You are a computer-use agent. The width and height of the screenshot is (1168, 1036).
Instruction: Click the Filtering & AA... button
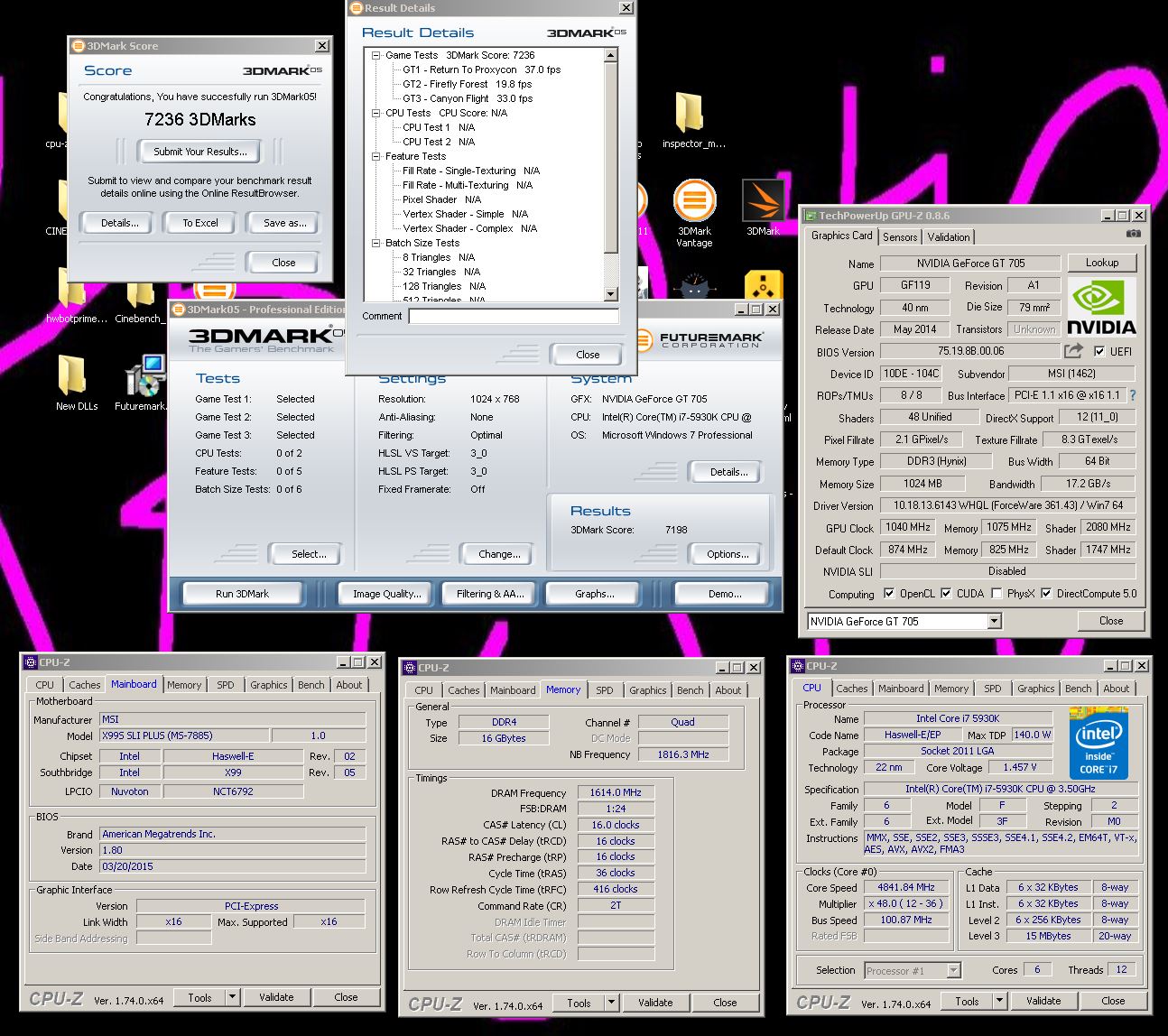point(490,594)
